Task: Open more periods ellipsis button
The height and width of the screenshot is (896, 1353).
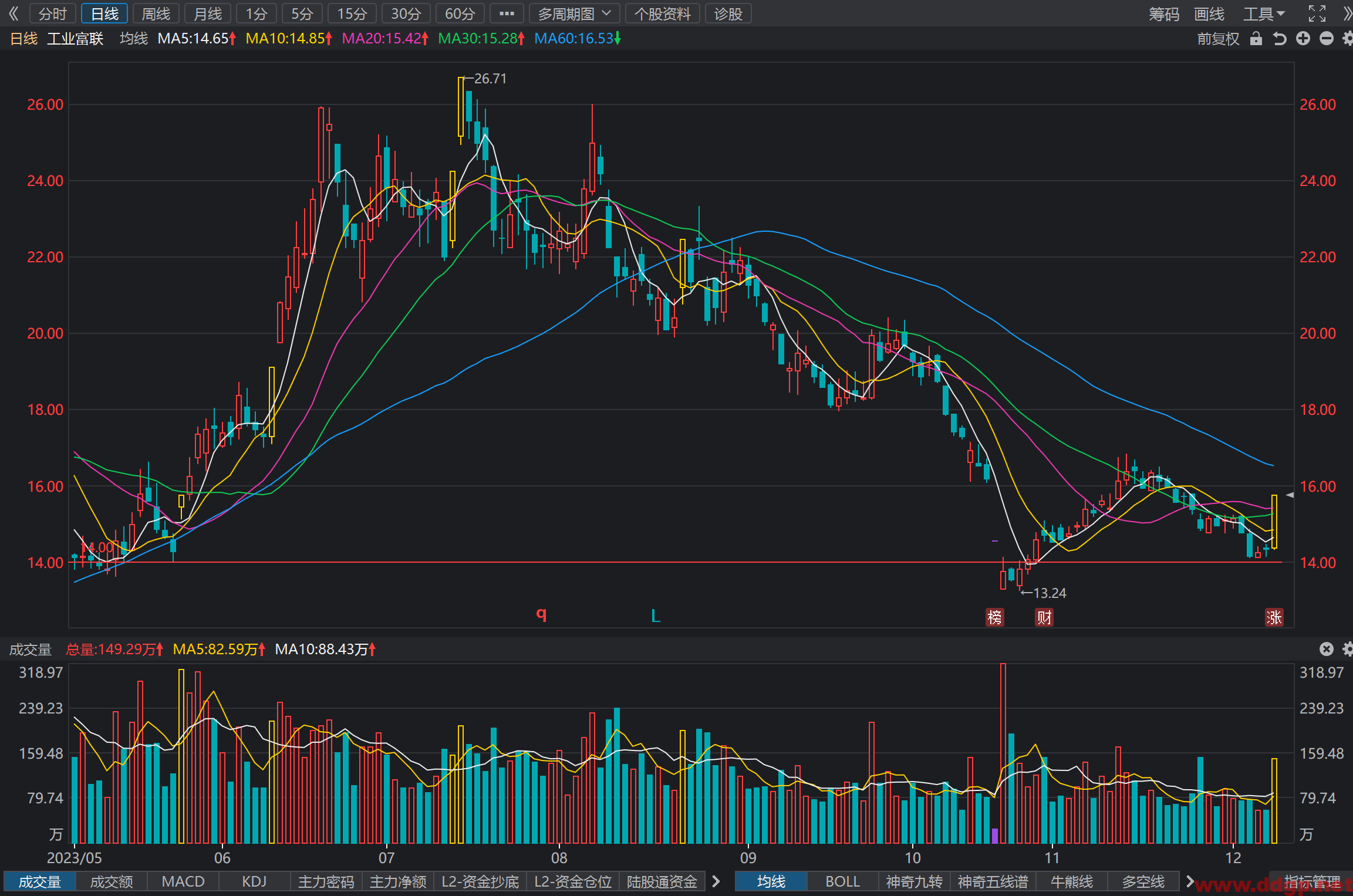Action: click(x=507, y=13)
